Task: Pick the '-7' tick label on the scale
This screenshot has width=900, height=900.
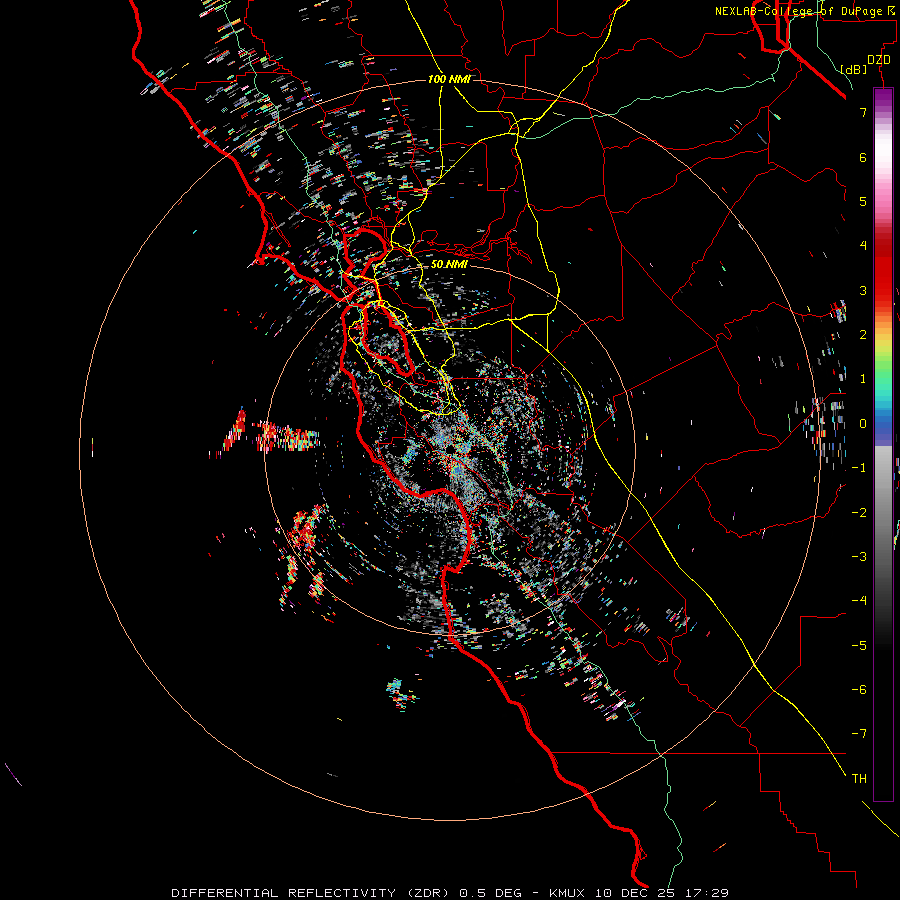Action: (x=859, y=734)
